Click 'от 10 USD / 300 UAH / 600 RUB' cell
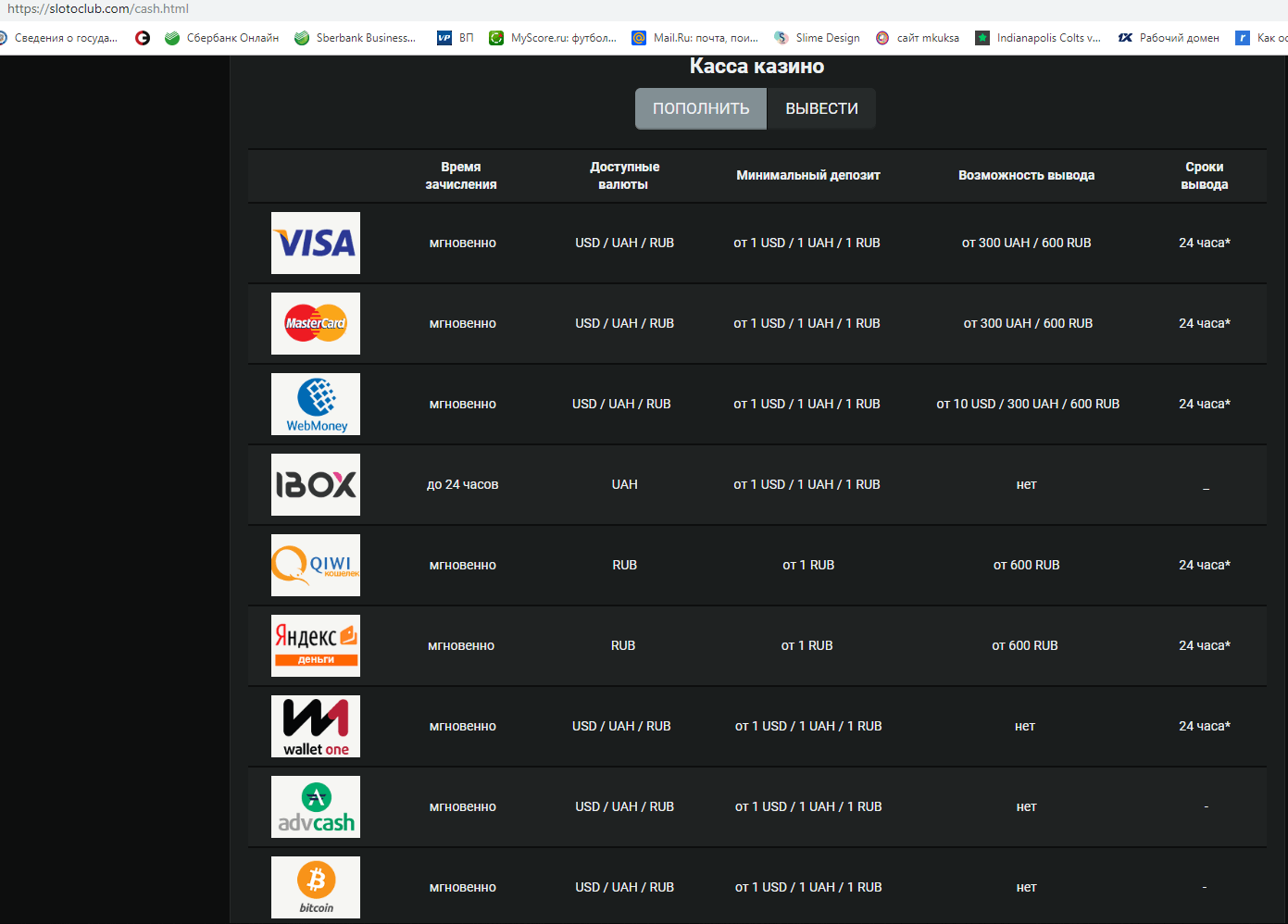Viewport: 1288px width, 924px height. click(x=1028, y=404)
